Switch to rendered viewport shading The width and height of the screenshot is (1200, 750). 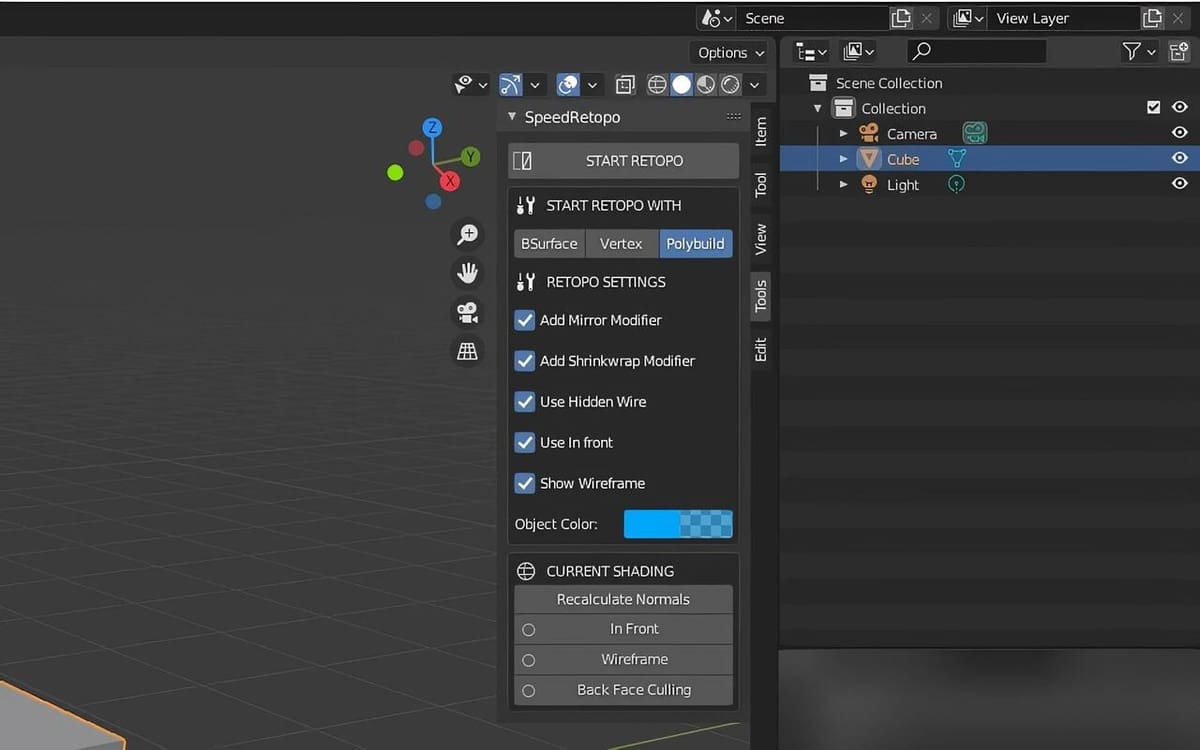click(730, 85)
